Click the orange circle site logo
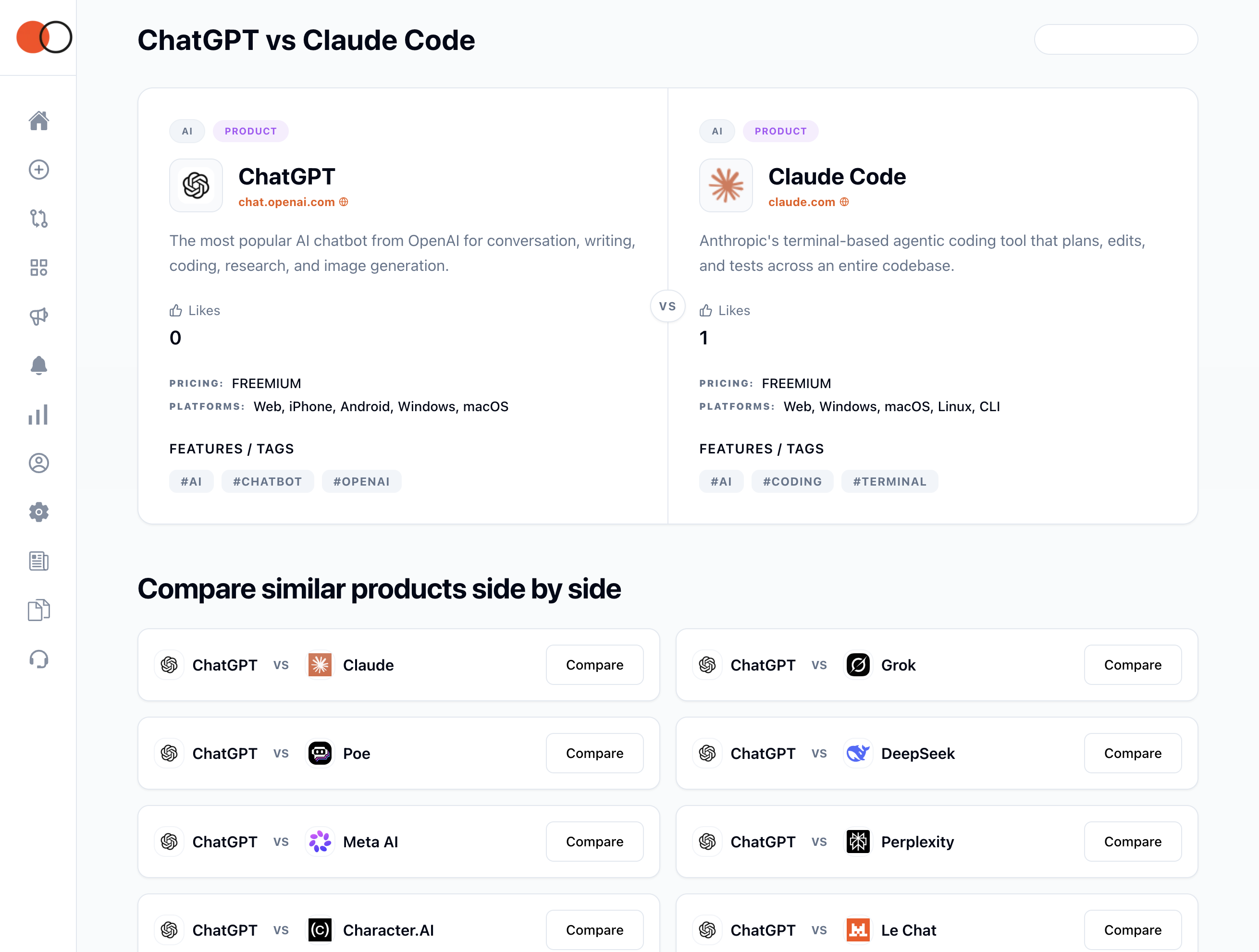 [43, 37]
